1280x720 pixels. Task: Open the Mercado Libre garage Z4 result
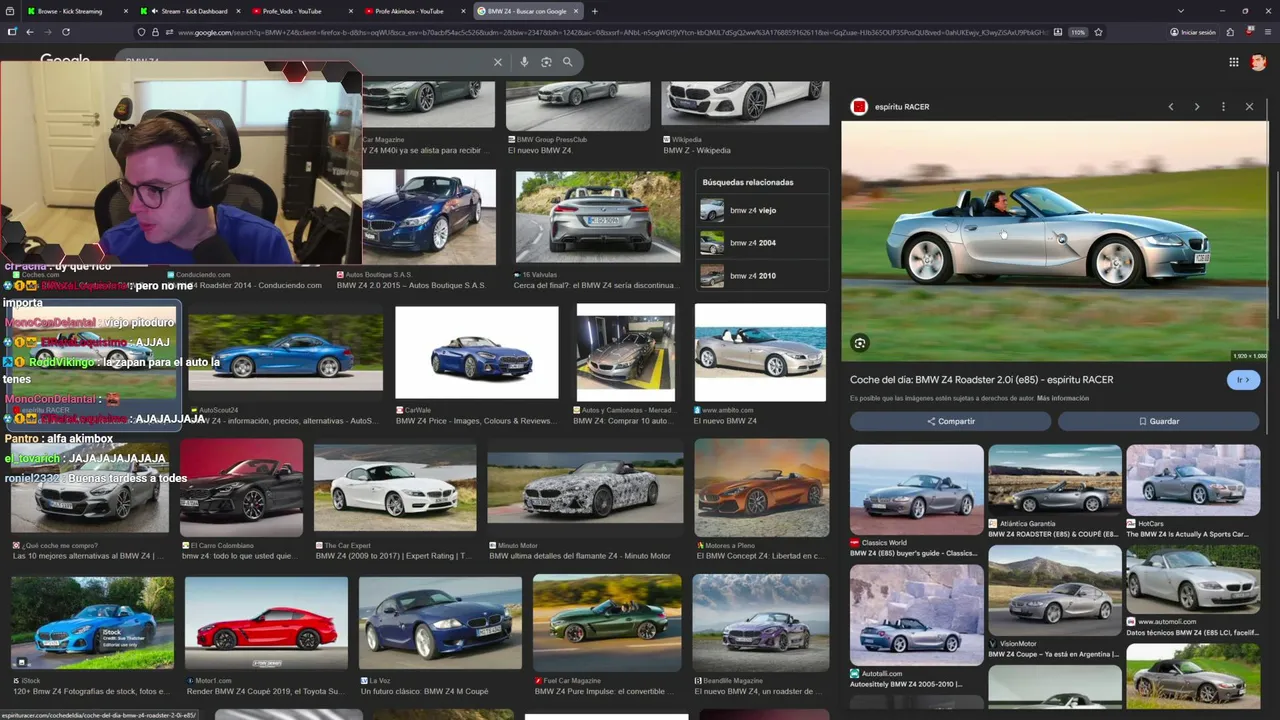(626, 353)
